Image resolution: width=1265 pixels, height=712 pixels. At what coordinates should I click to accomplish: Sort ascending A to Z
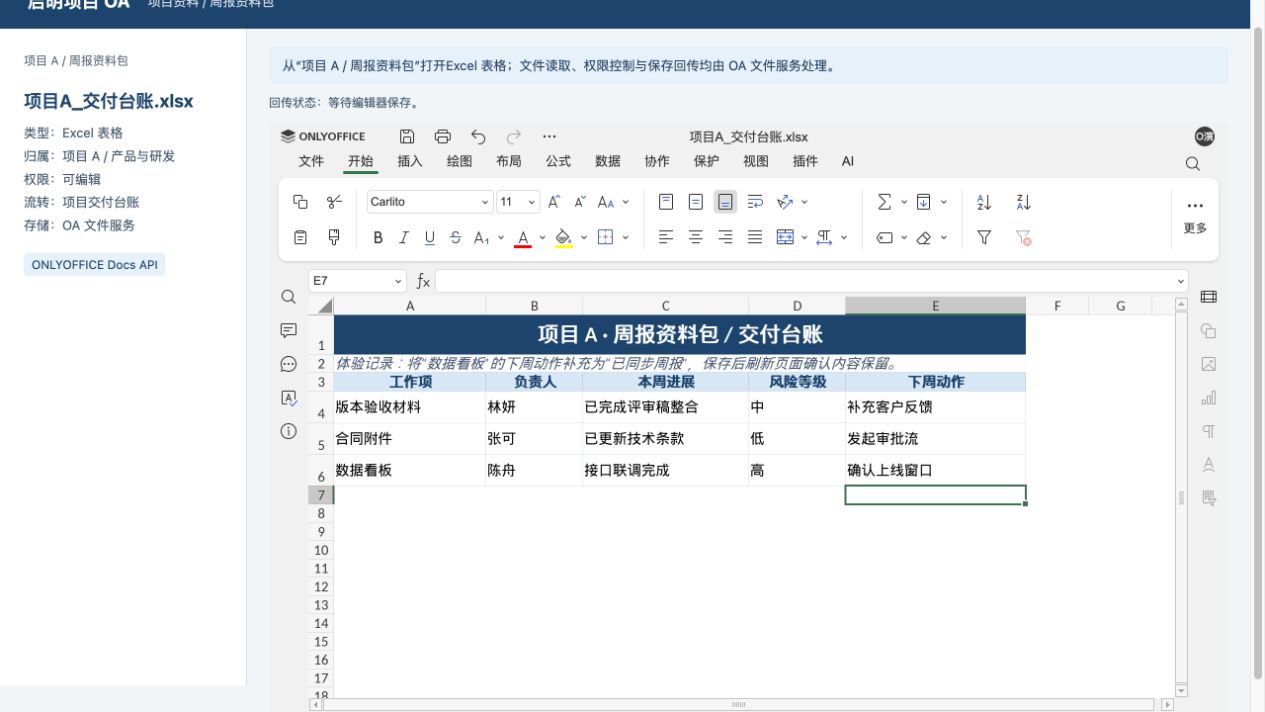pyautogui.click(x=984, y=202)
